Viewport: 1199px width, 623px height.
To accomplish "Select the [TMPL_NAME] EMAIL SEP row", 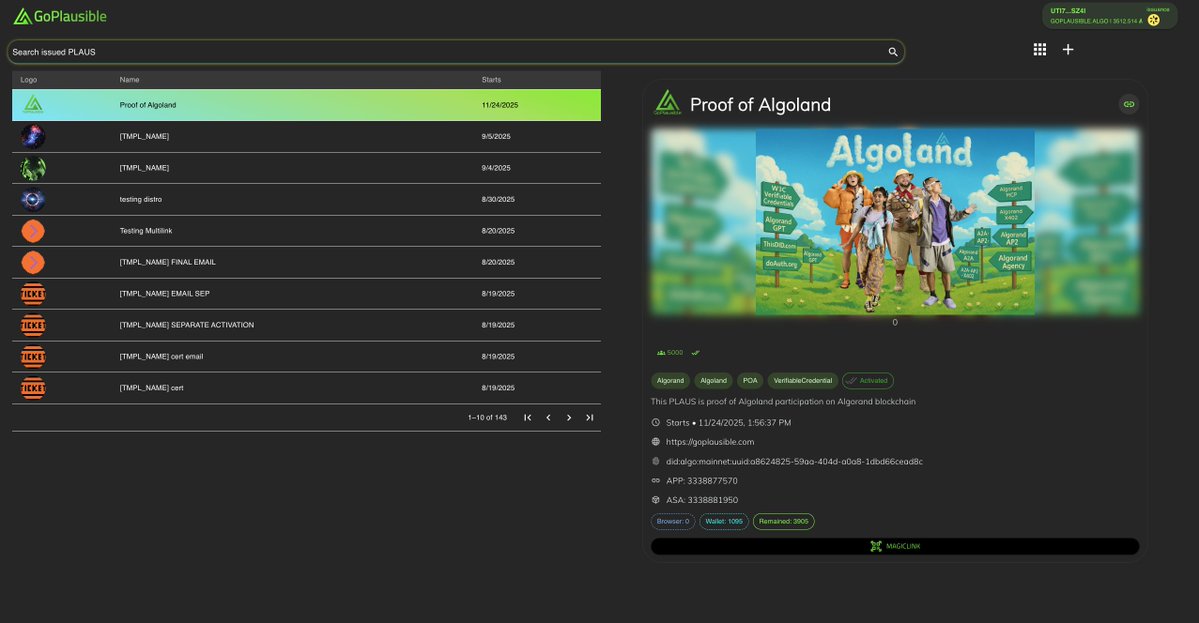I will pos(306,294).
